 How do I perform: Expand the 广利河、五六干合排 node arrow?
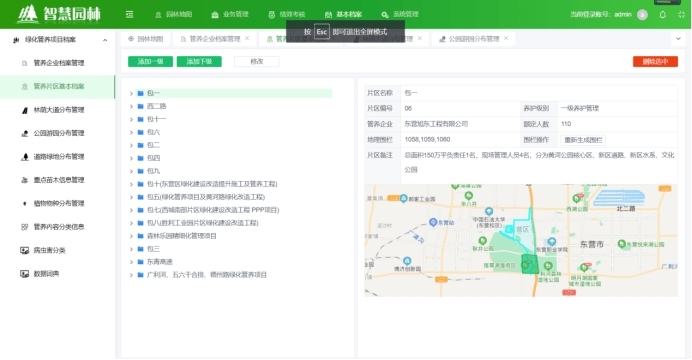coord(131,275)
